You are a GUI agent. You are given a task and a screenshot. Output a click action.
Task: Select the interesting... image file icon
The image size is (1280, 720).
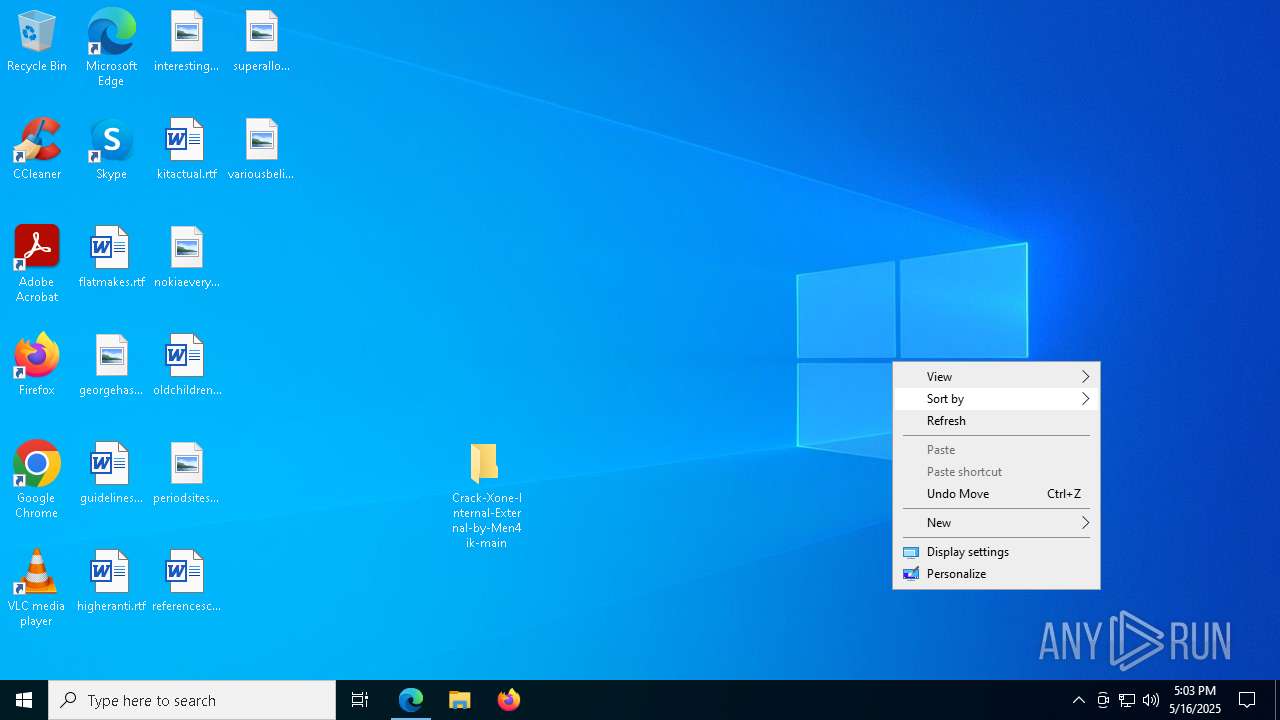[186, 42]
